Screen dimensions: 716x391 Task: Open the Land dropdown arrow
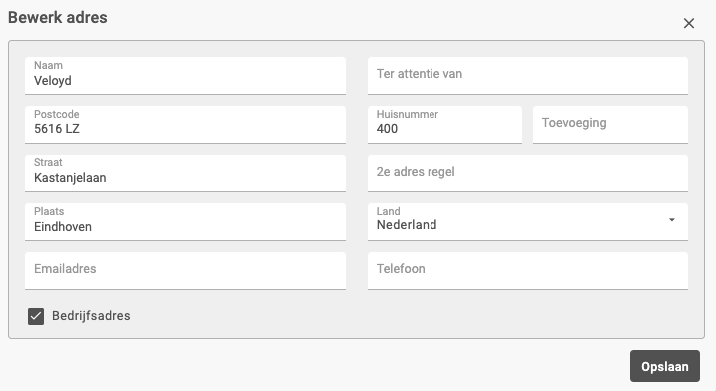[672, 220]
